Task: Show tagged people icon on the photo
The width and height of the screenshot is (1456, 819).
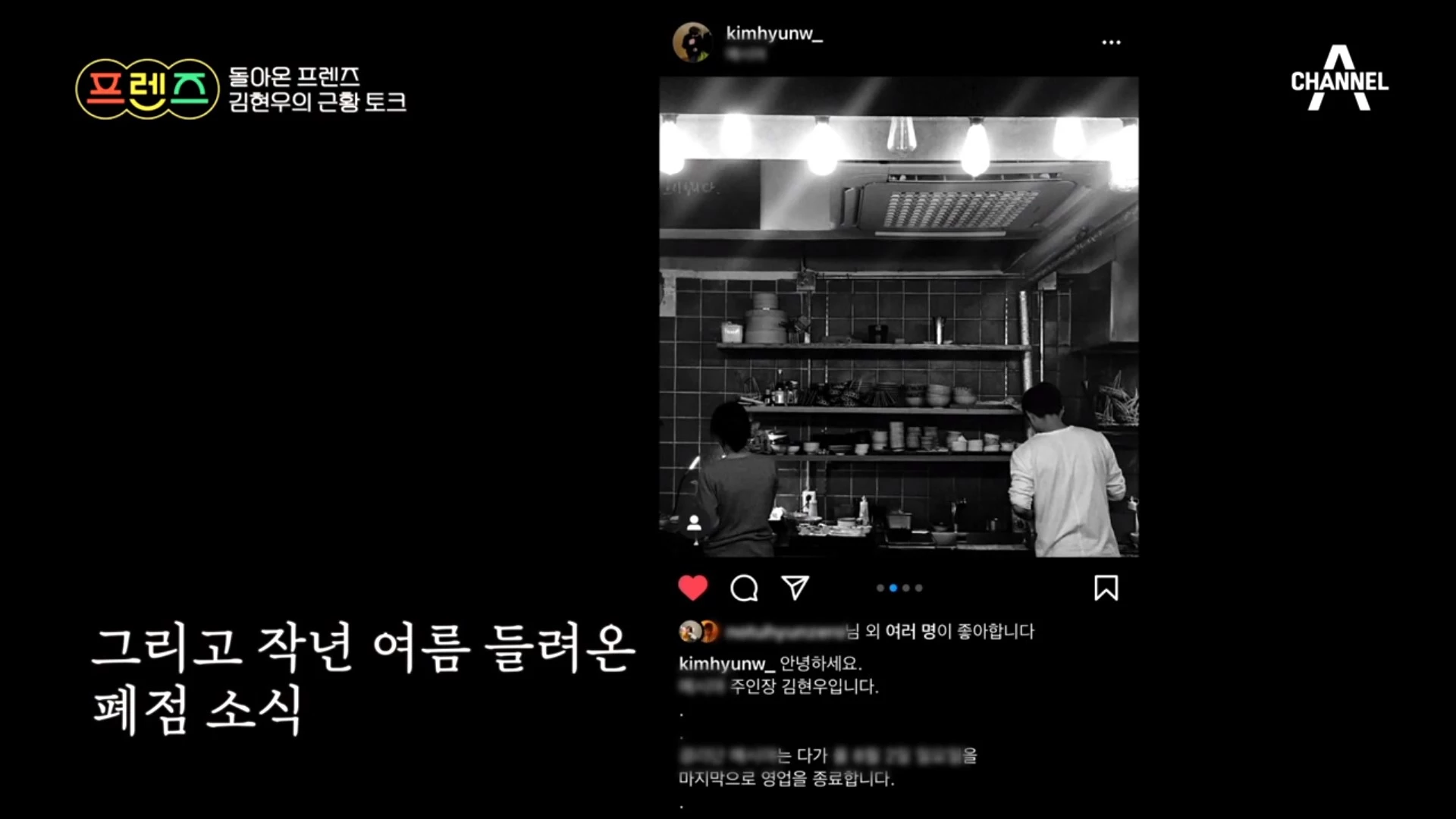Action: (x=694, y=523)
